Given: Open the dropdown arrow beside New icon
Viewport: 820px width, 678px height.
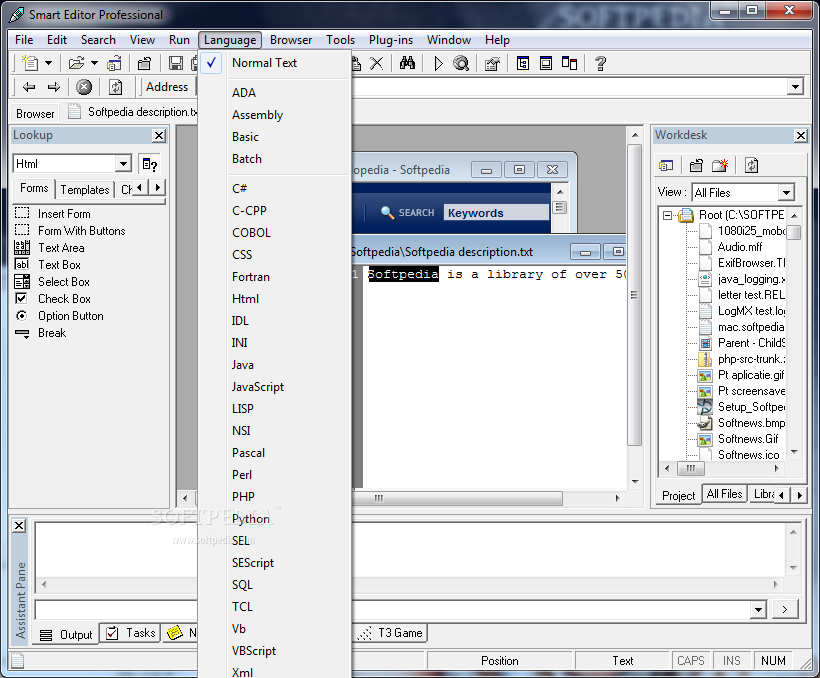Looking at the screenshot, I should [49, 63].
